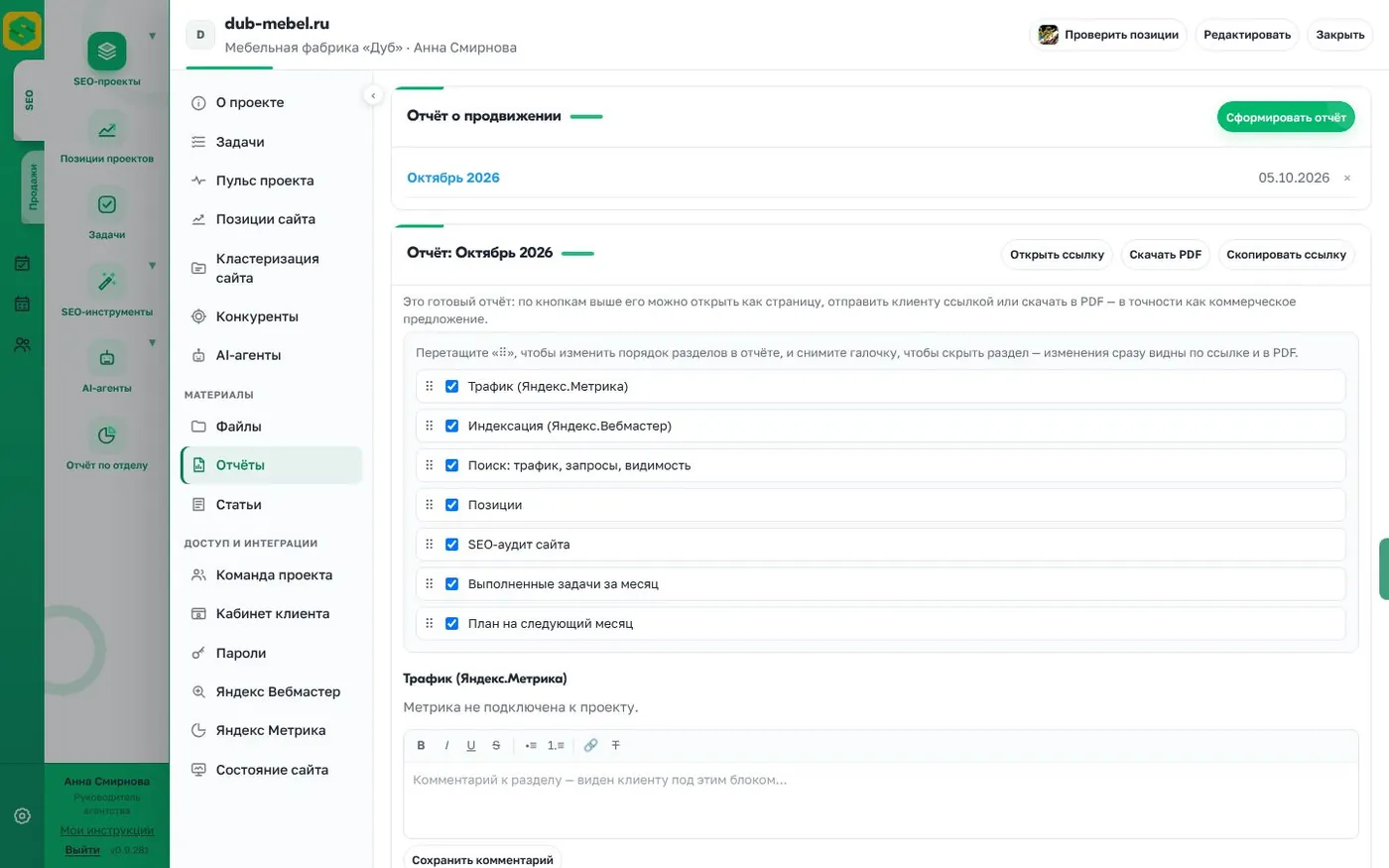Open the AI-агенты robot icon

pos(107,358)
